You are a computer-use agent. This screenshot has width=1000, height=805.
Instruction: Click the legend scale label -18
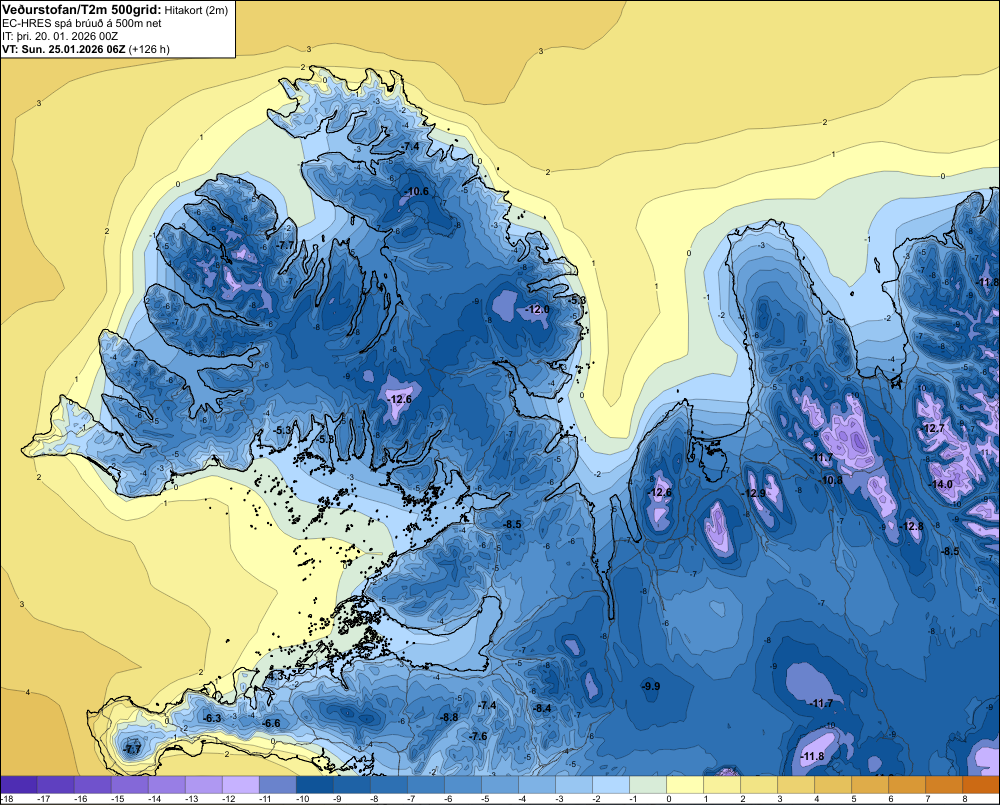click(x=7, y=799)
